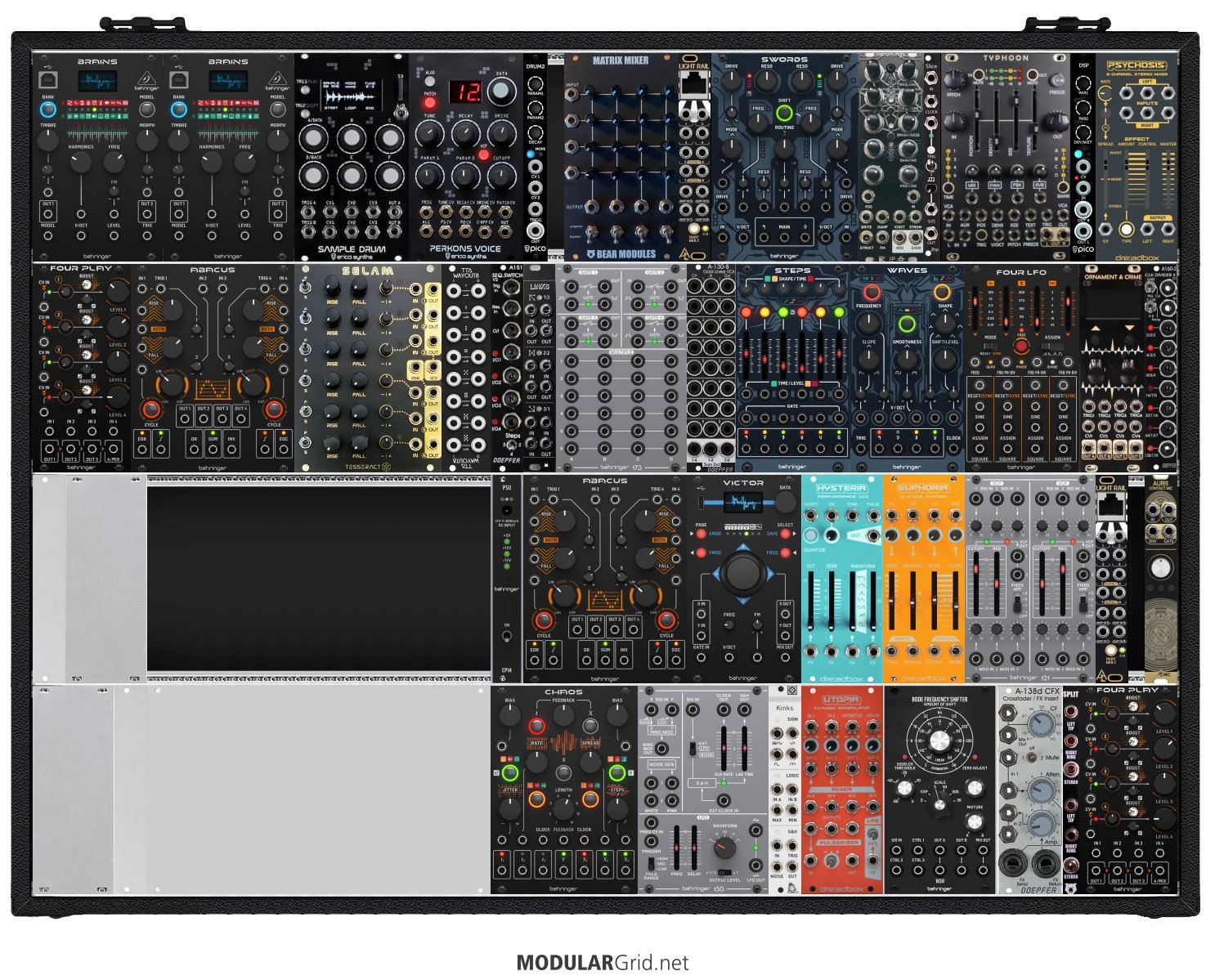Screen dimensions: 1206x980
Task: Click the red XMOD button on Victor
Action: [701, 534]
